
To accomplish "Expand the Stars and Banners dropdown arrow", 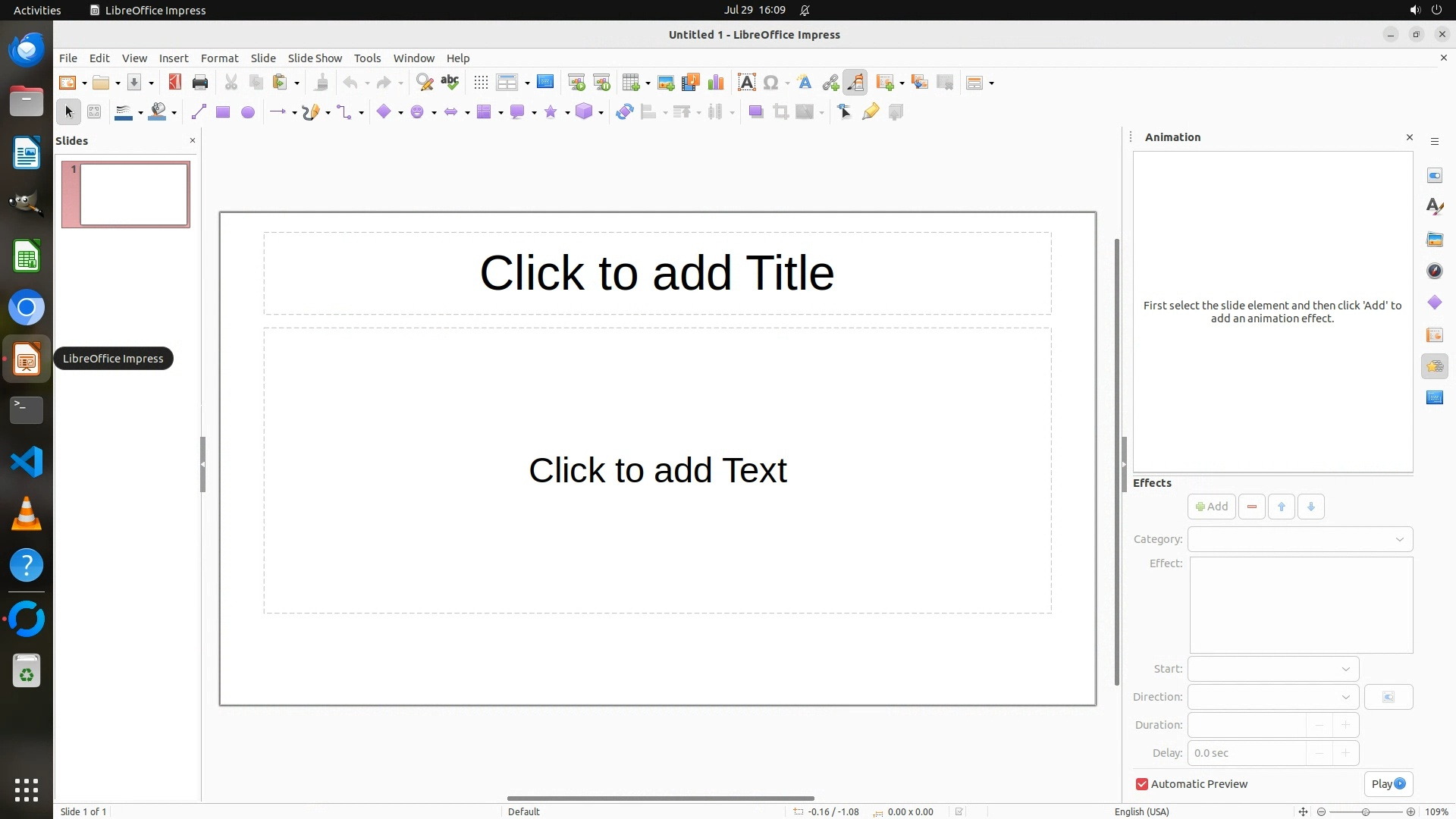I will tap(567, 113).
